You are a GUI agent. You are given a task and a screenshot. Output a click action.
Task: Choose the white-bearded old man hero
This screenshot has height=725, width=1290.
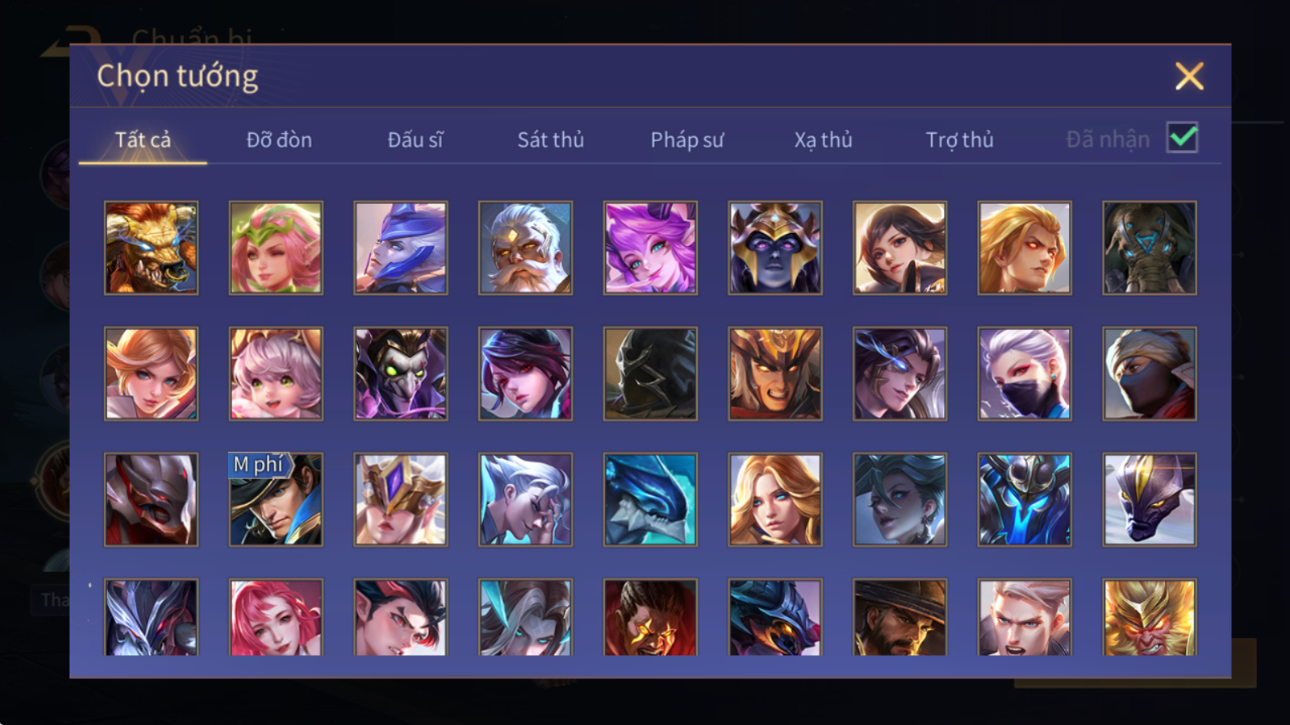525,248
